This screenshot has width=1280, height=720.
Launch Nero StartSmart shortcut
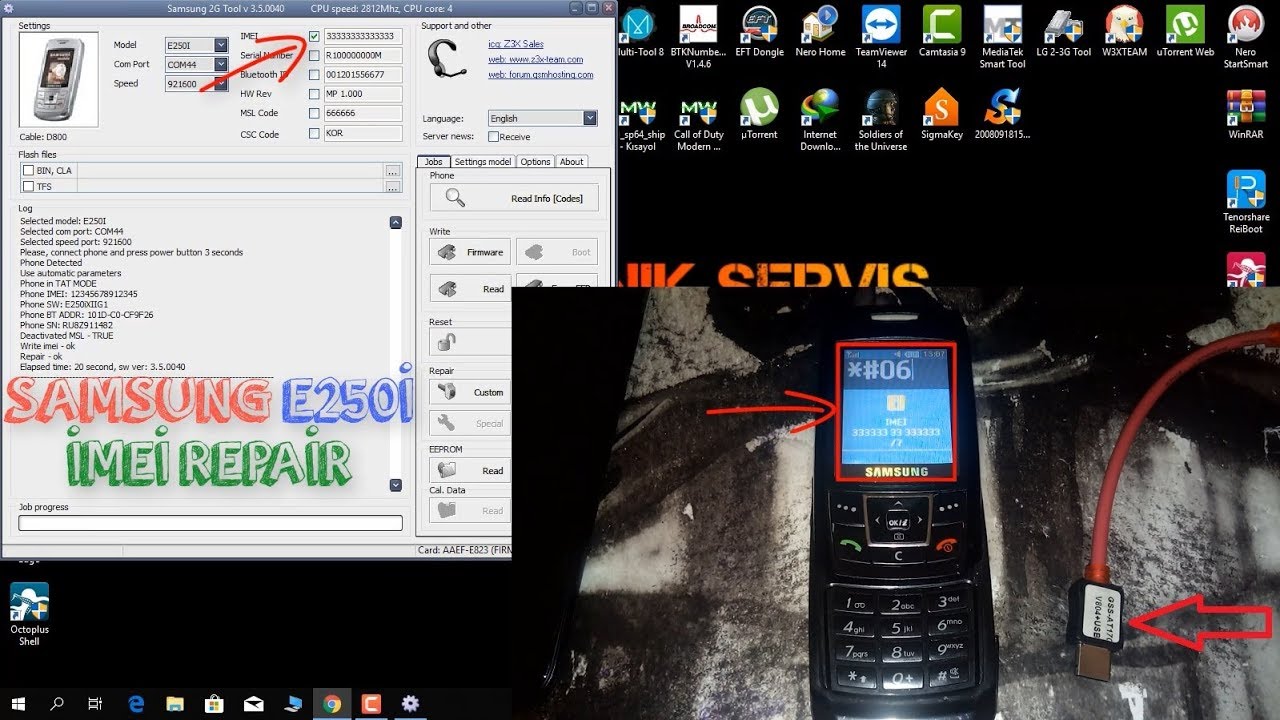[1245, 37]
